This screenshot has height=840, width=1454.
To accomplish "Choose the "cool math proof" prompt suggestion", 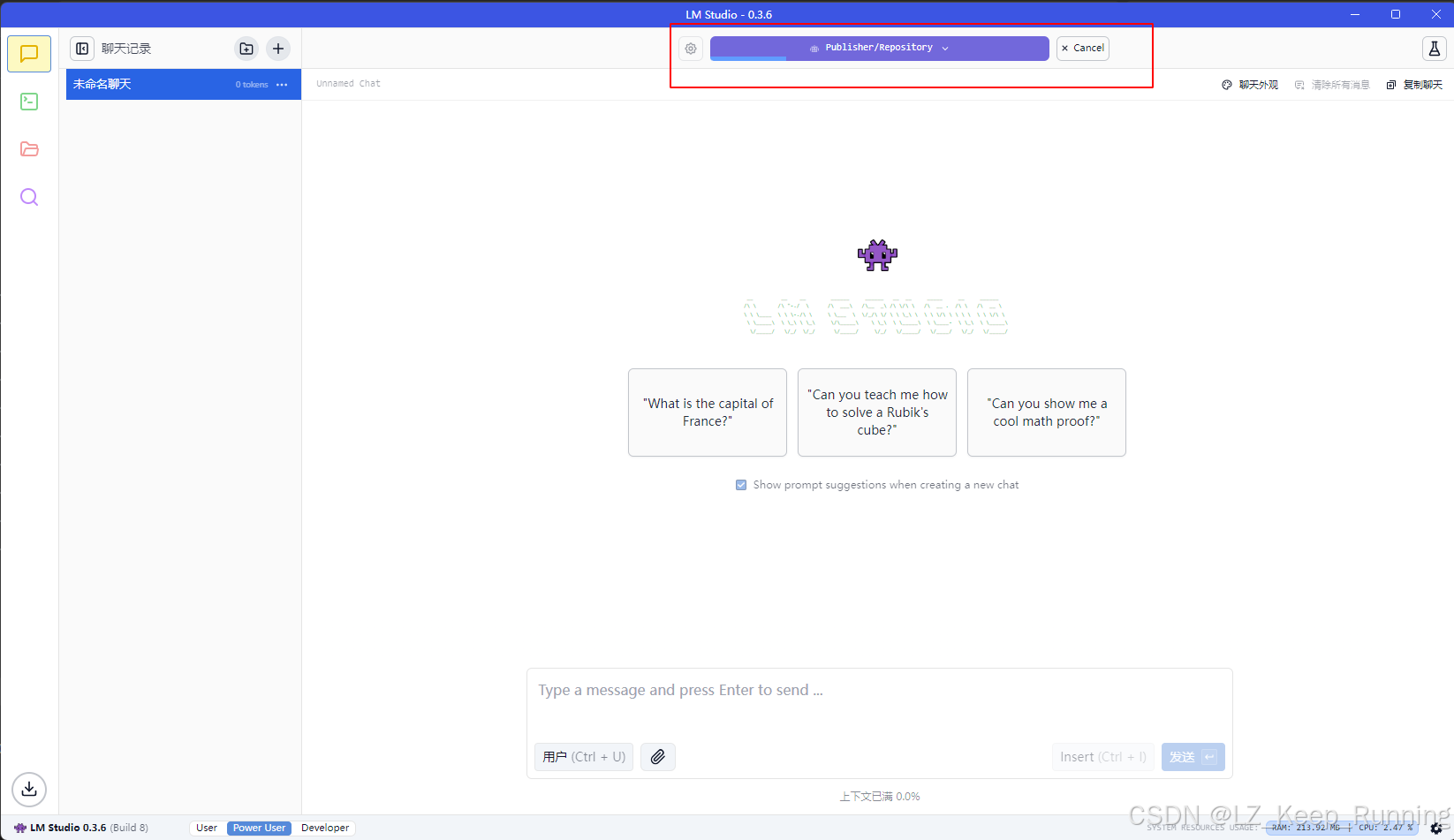I will pos(1047,412).
